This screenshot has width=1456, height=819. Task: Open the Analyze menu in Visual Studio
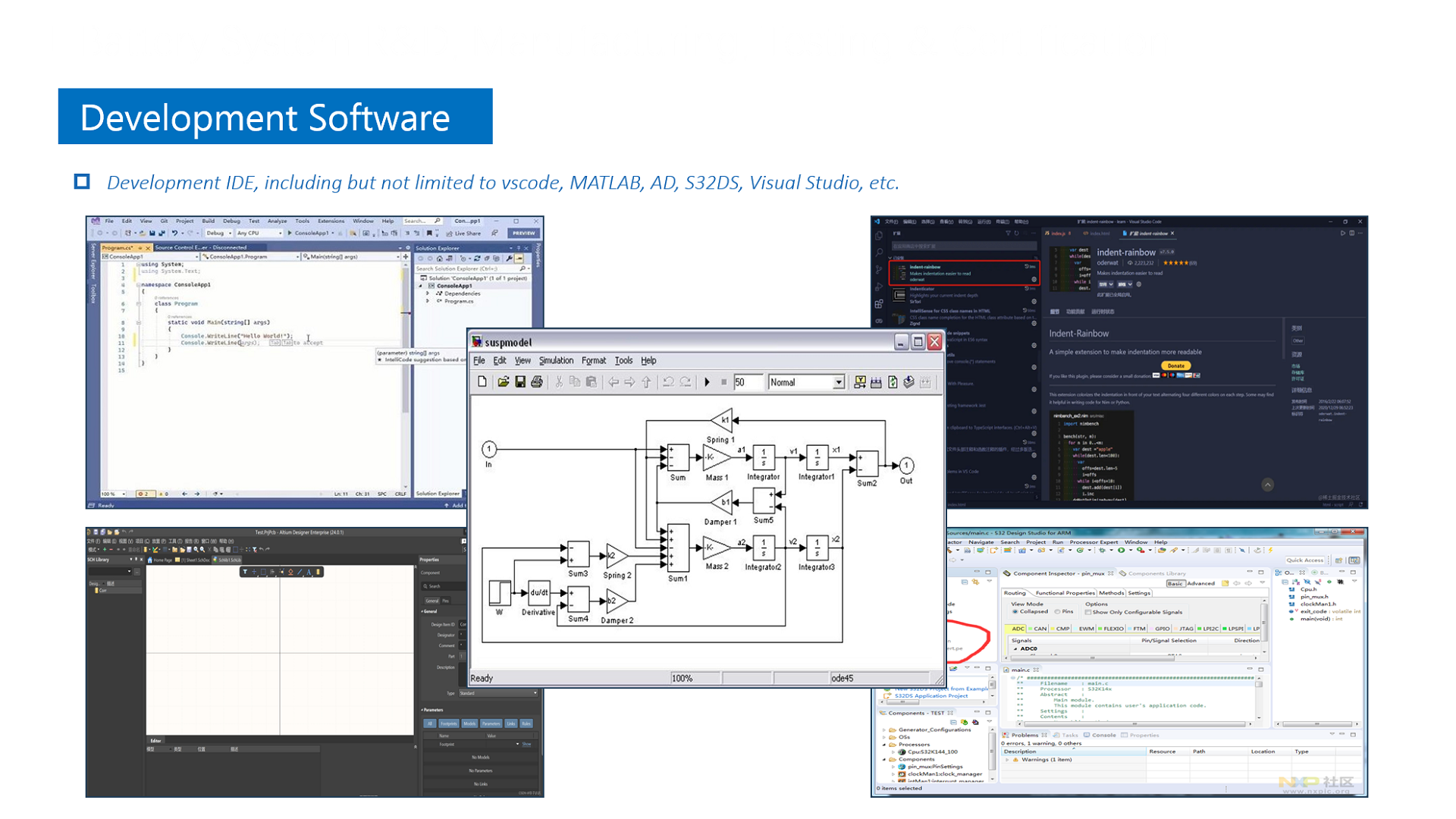coord(277,221)
